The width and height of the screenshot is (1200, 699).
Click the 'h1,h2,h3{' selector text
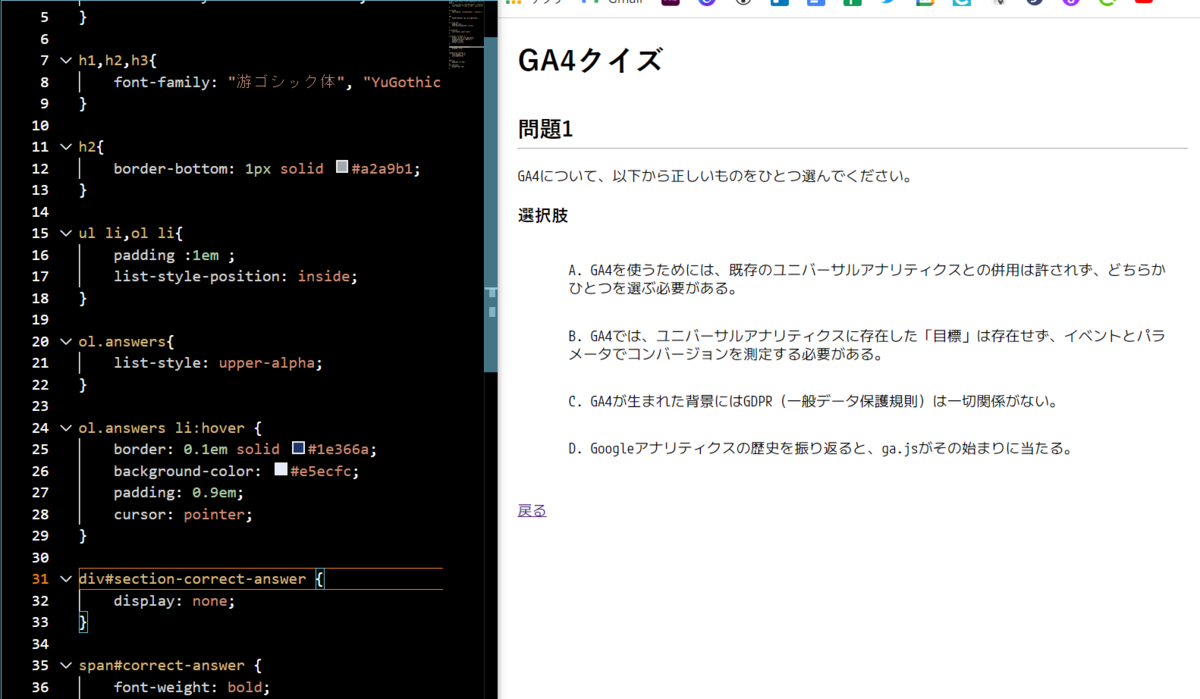[118, 61]
